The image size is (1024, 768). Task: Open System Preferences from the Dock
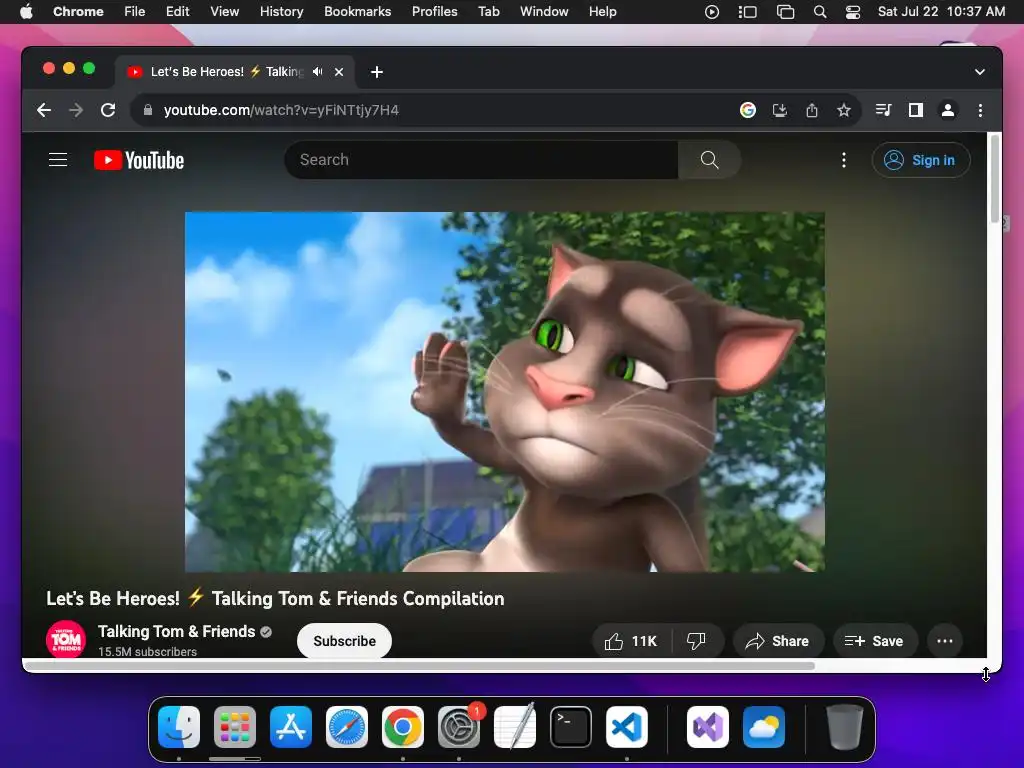(458, 727)
